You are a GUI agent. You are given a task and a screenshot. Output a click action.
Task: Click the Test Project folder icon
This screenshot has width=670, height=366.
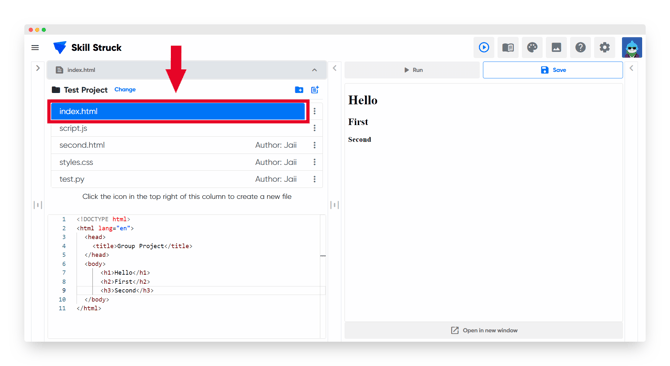(56, 90)
